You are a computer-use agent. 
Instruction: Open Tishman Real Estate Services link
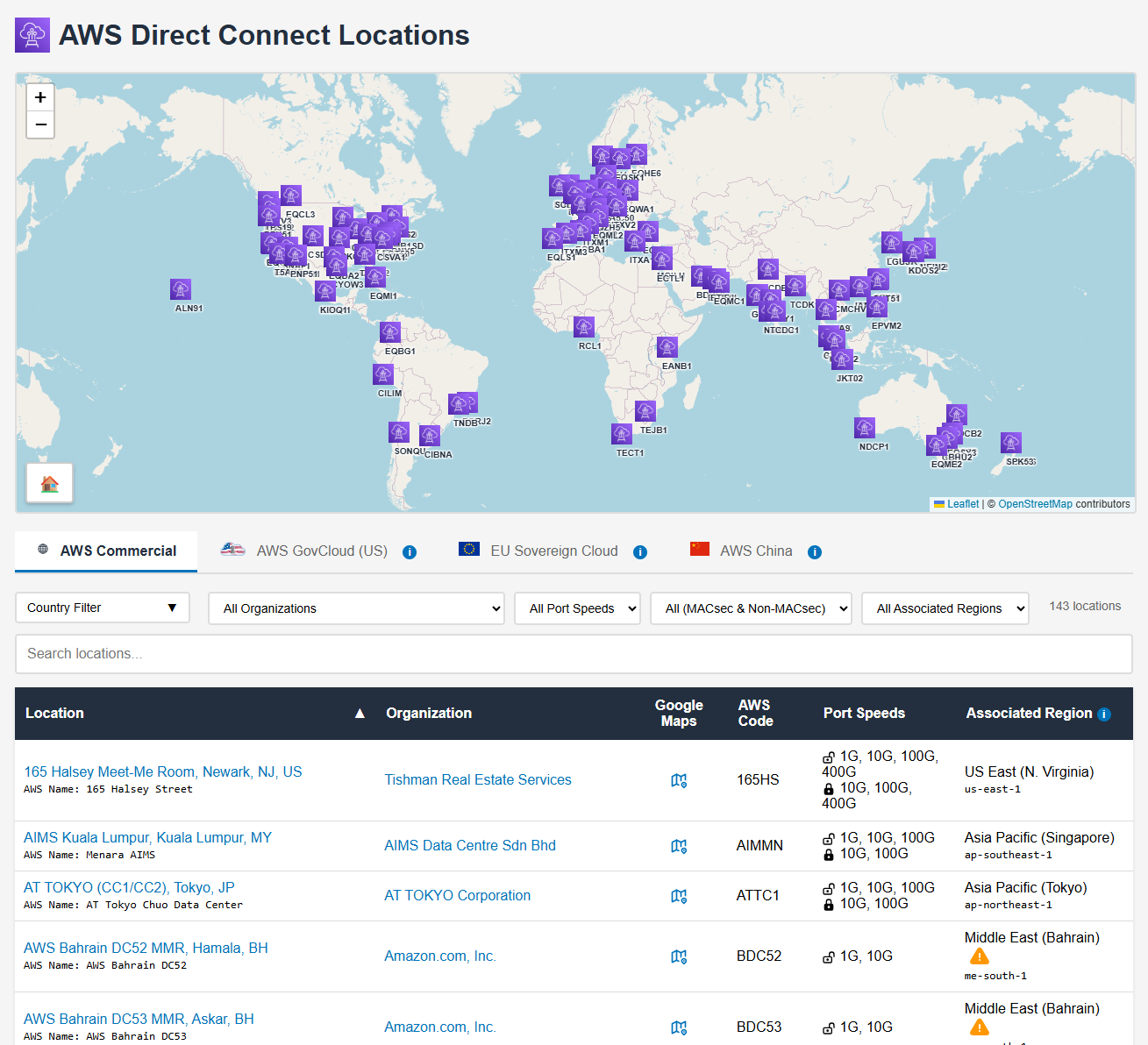click(478, 780)
